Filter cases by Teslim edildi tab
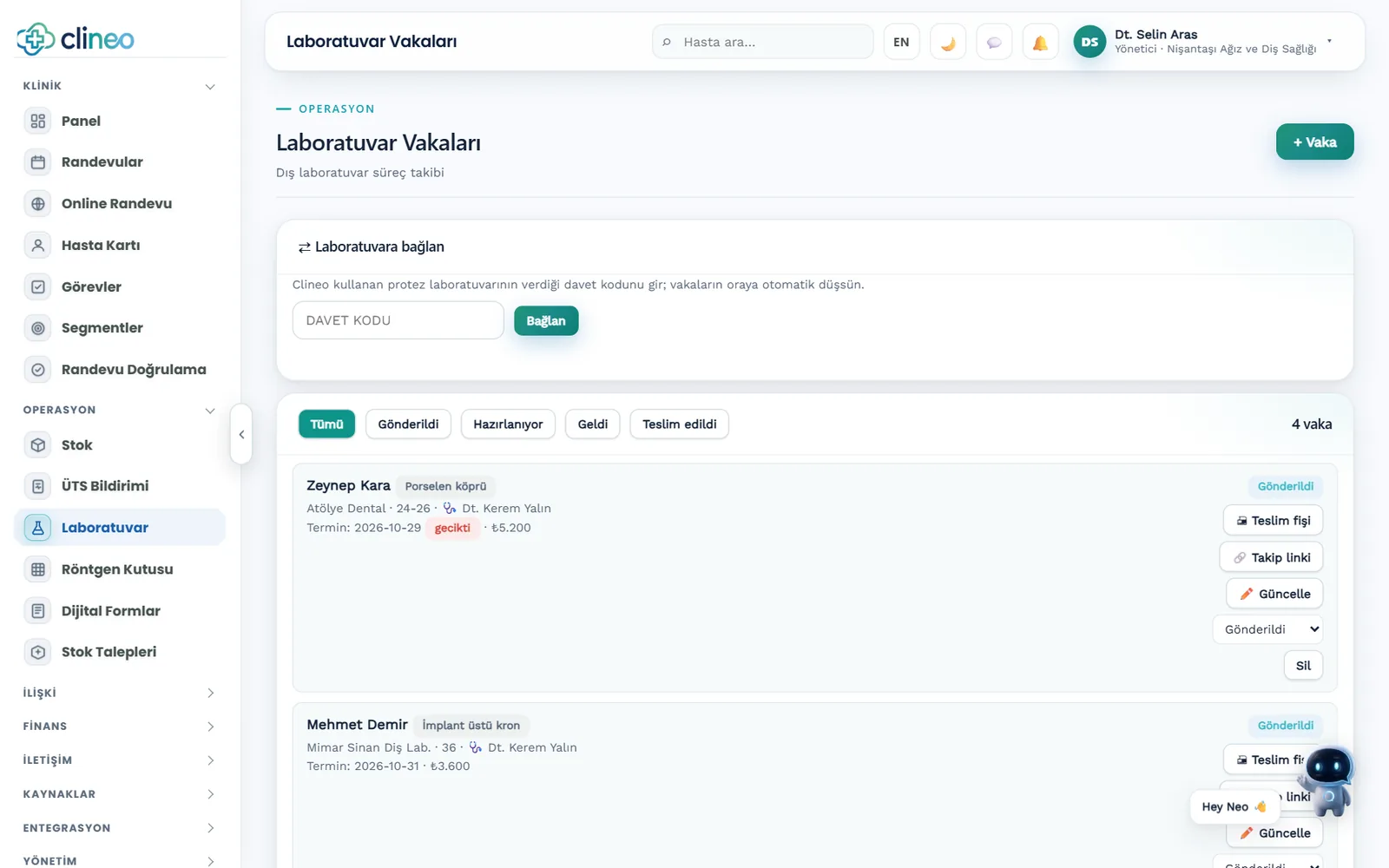Screen dimensions: 1389x868 pos(679,424)
